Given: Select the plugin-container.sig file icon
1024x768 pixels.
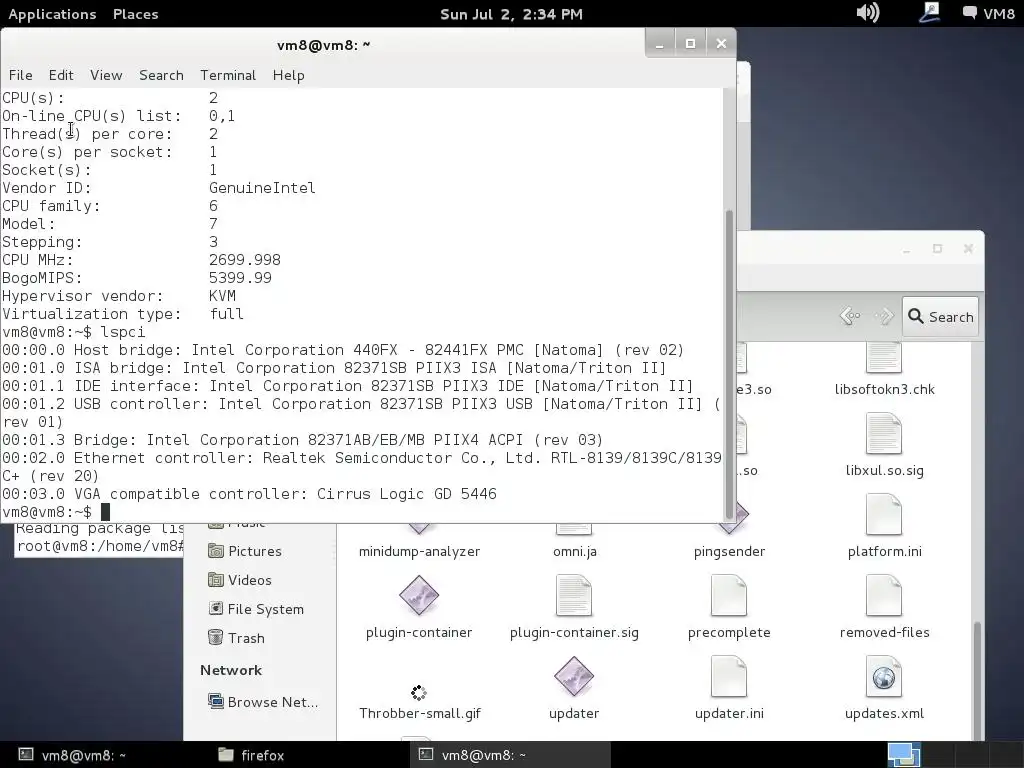Looking at the screenshot, I should 574,595.
